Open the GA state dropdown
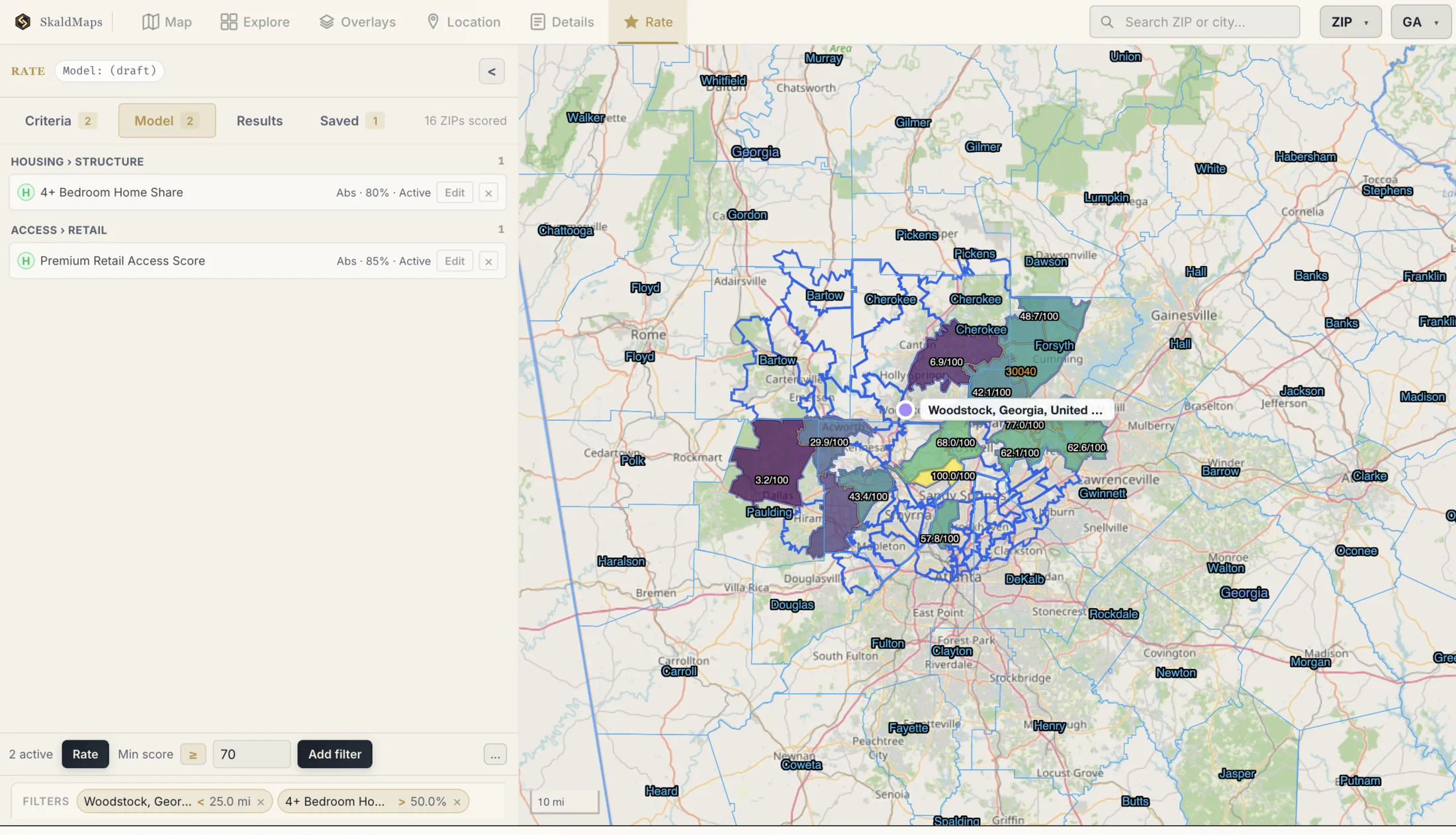 coord(1420,22)
